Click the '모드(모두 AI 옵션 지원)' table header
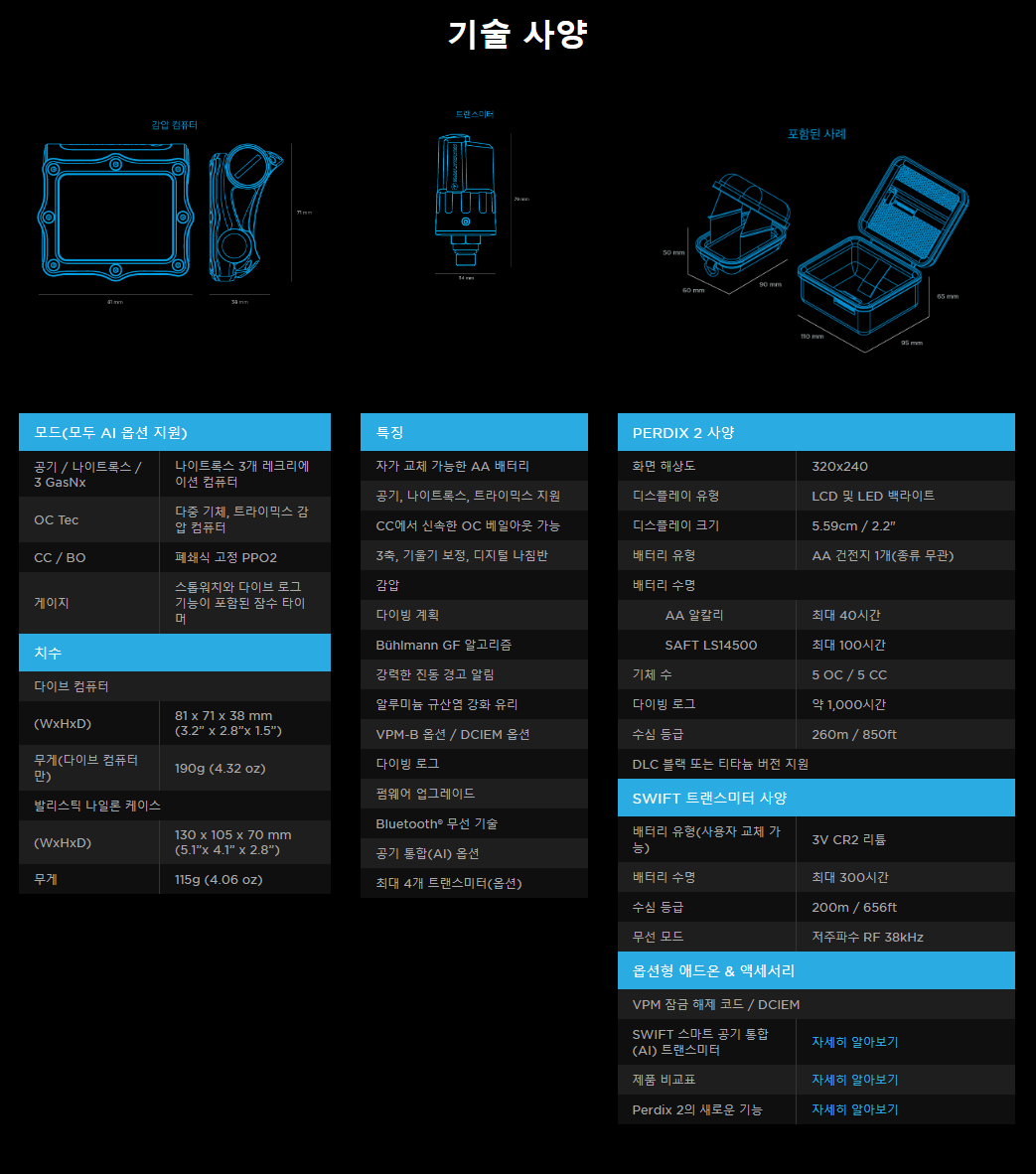This screenshot has height=1174, width=1036. click(175, 432)
